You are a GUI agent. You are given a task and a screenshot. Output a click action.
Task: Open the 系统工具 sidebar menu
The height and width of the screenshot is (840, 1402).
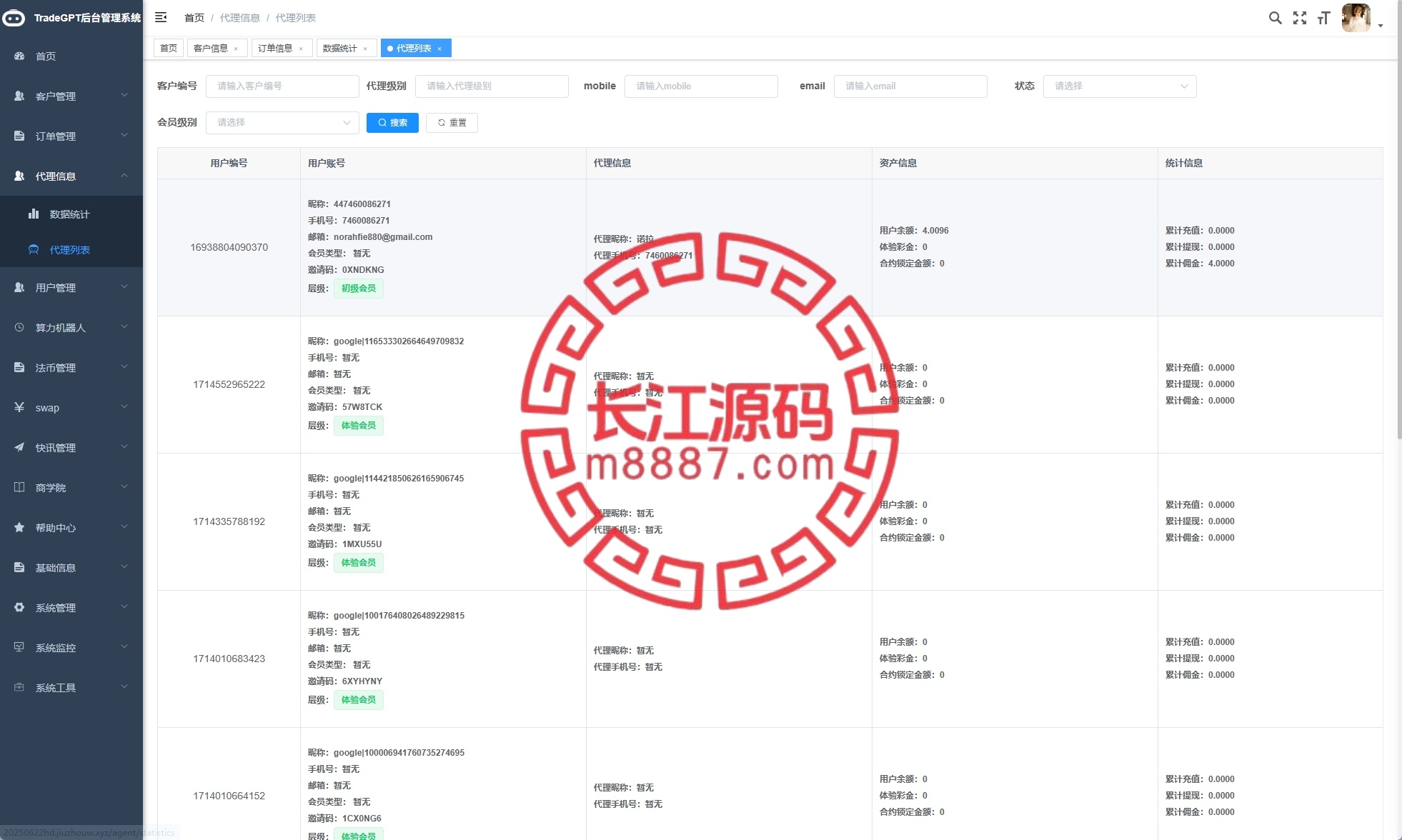[x=71, y=687]
